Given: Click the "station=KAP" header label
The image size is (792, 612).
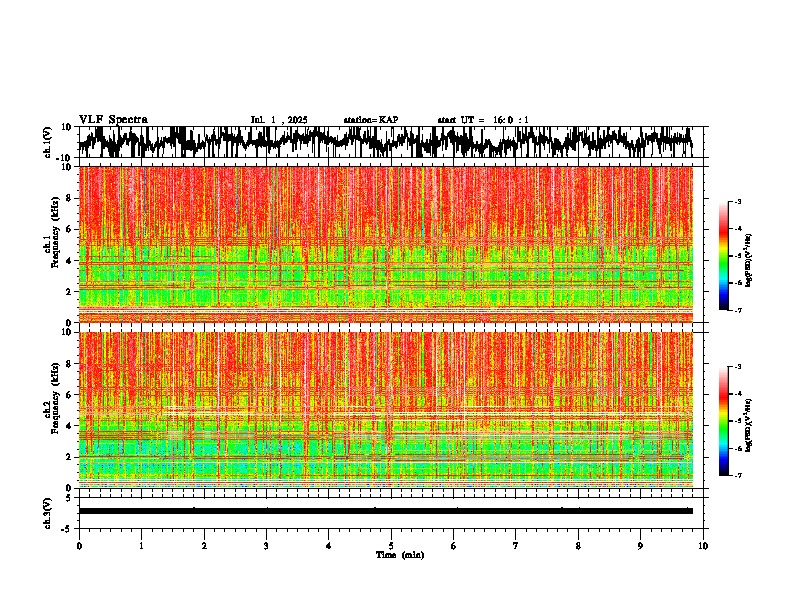Looking at the screenshot, I should pyautogui.click(x=371, y=120).
